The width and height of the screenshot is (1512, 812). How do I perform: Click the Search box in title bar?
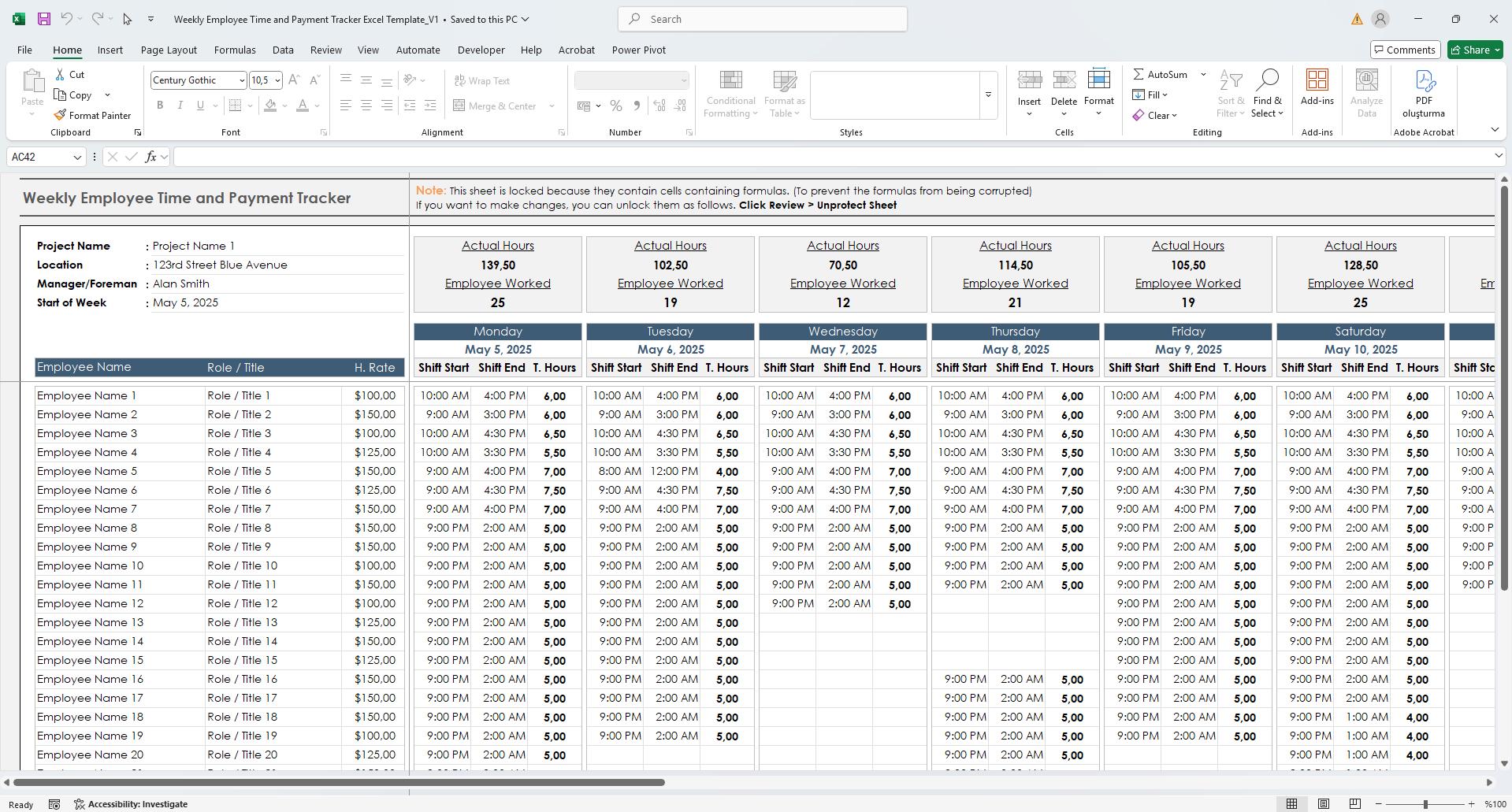click(x=762, y=19)
